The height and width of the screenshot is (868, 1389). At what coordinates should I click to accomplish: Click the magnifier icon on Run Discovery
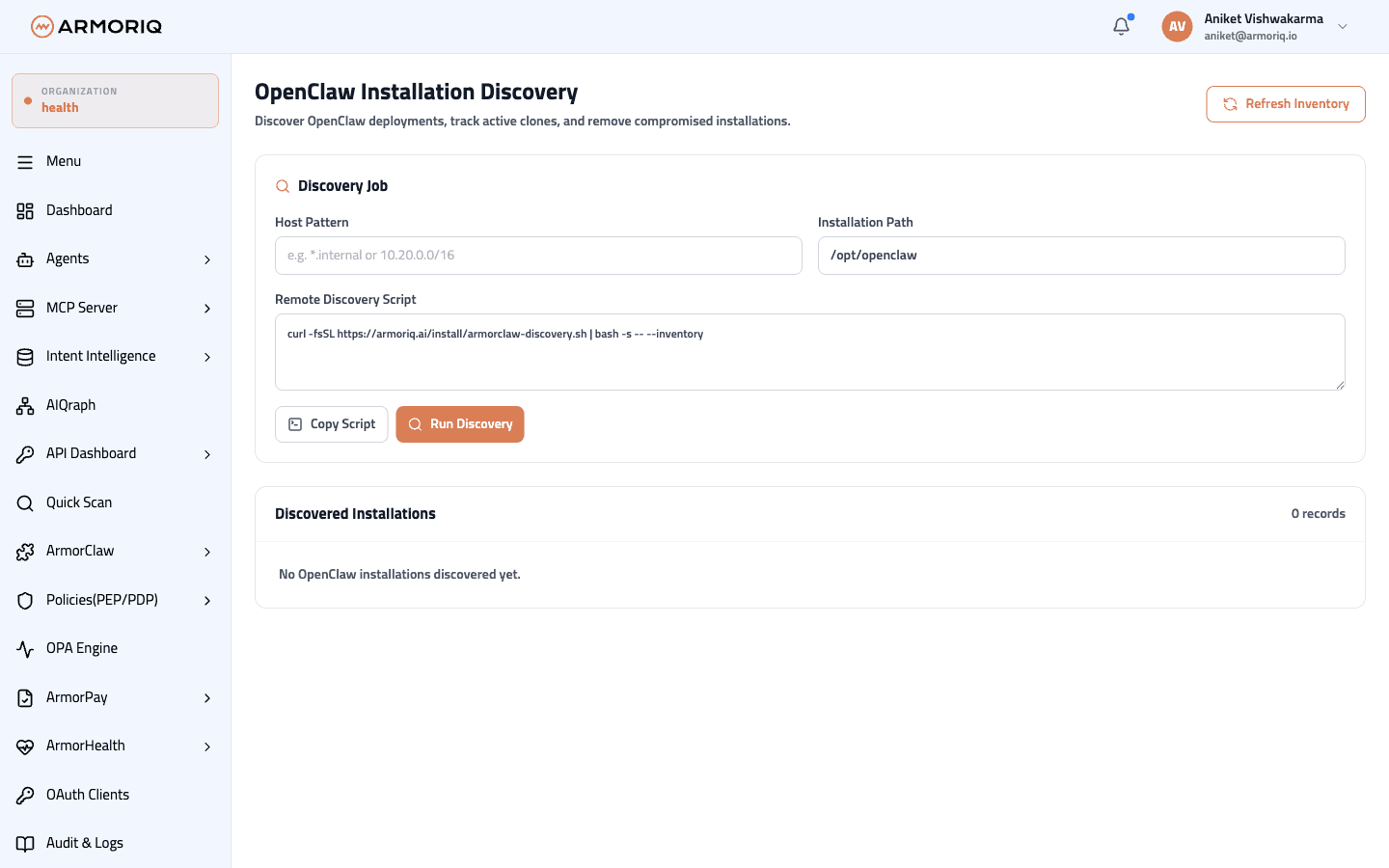[x=415, y=424]
